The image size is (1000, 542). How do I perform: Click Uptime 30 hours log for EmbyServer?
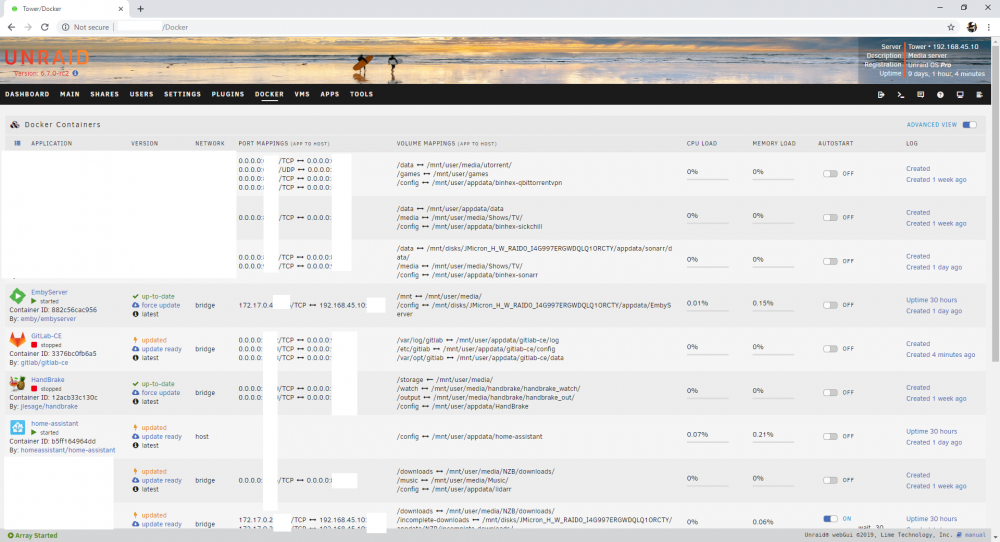coord(931,300)
